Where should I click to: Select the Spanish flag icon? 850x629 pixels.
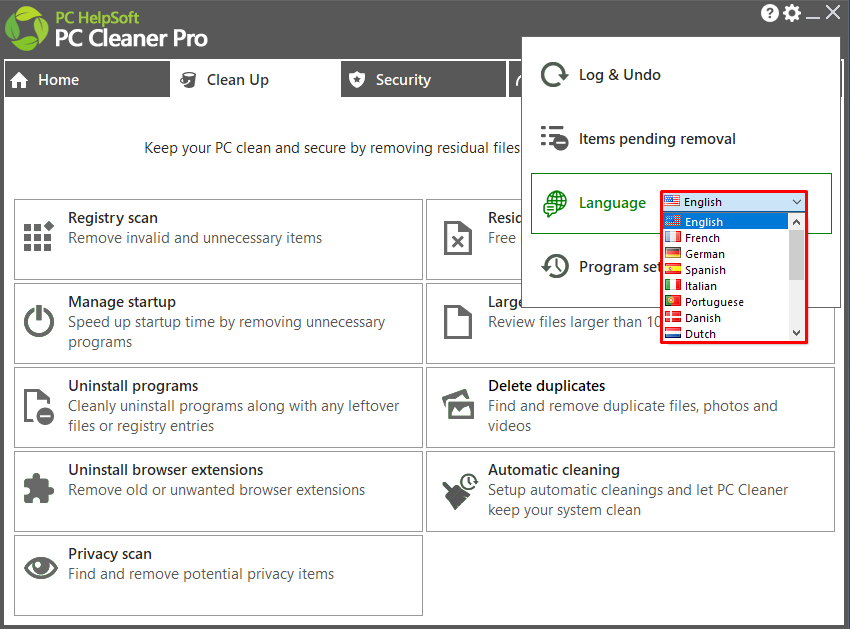(x=673, y=269)
